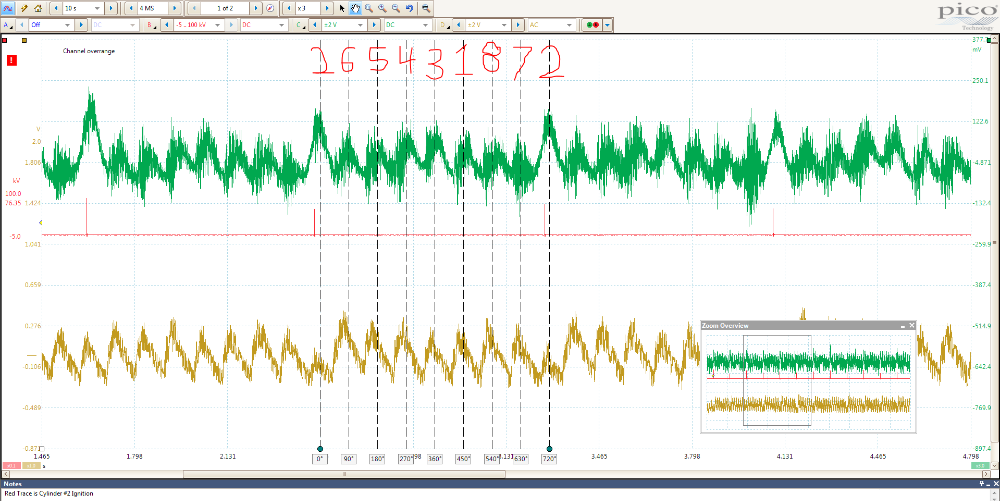Expand the 10 s timebase dropdown

coord(84,7)
